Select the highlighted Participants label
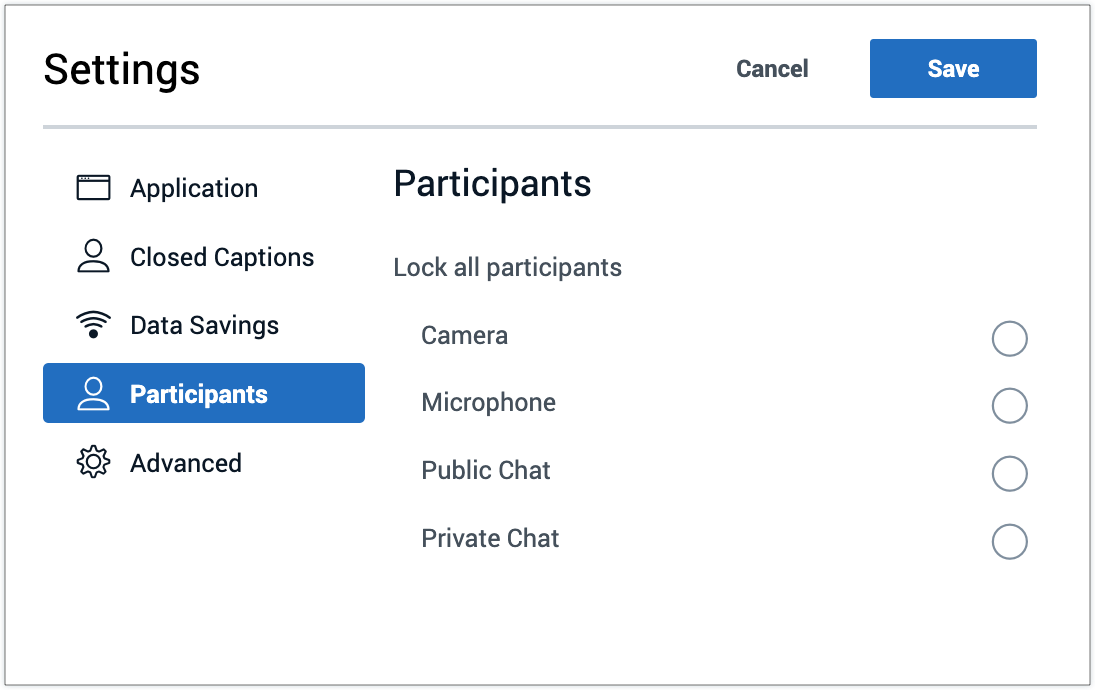 click(199, 394)
